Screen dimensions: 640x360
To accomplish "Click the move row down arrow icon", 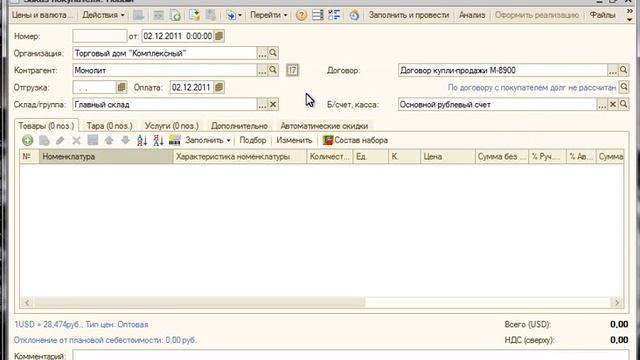I will tap(125, 140).
